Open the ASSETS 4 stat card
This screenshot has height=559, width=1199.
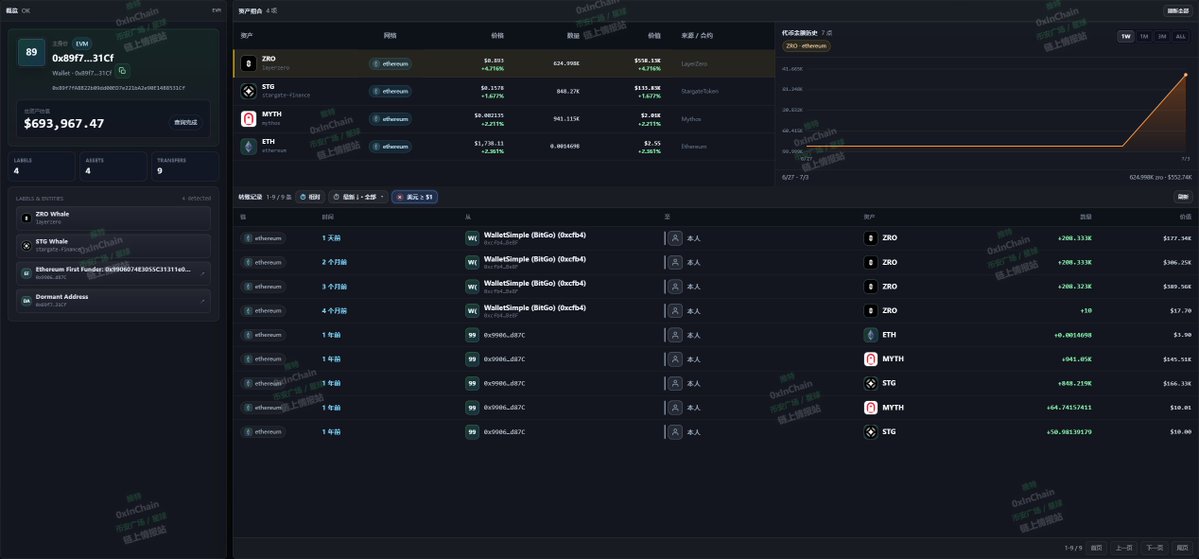click(x=112, y=167)
